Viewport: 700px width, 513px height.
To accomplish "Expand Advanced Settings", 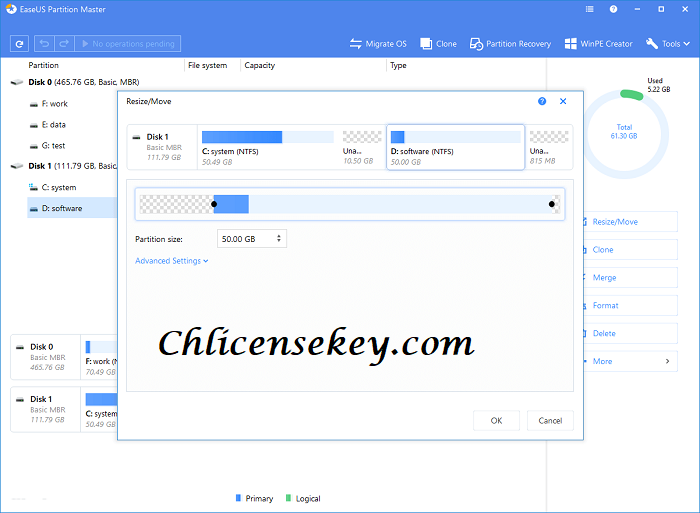I will coord(171,261).
